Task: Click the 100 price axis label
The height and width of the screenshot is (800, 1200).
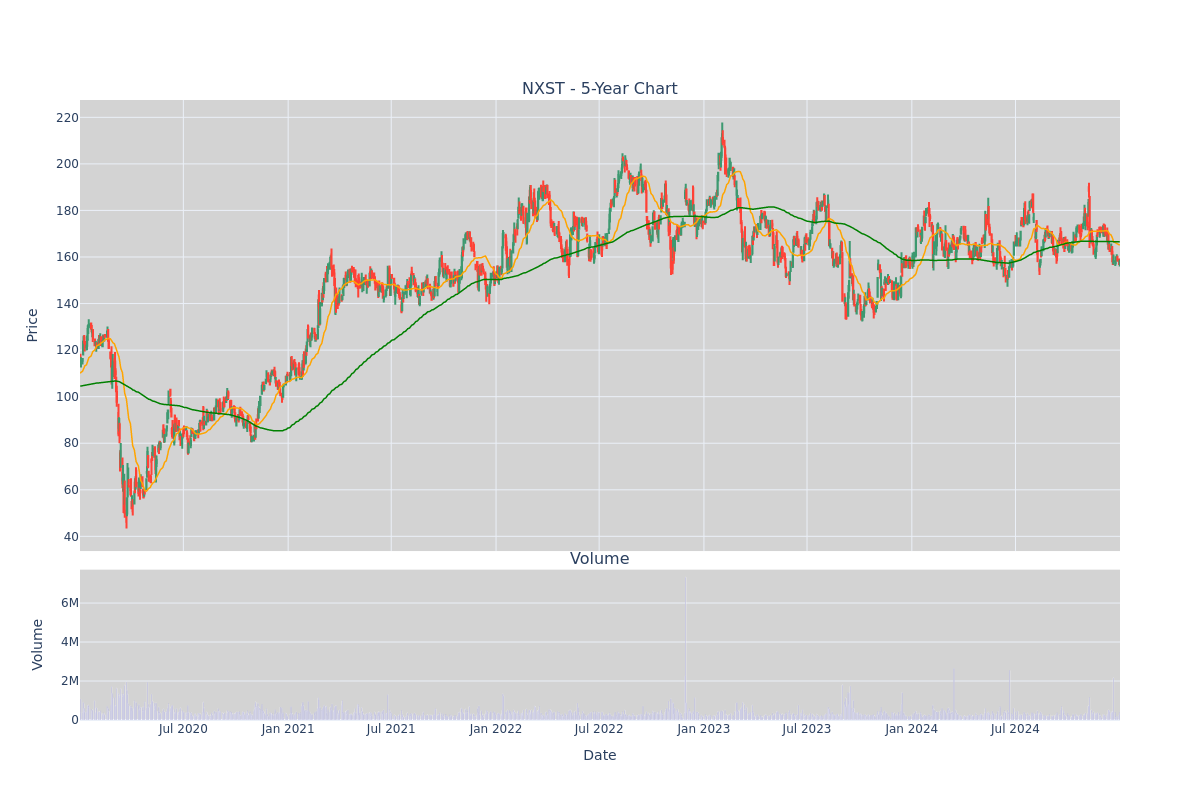Action: 67,397
